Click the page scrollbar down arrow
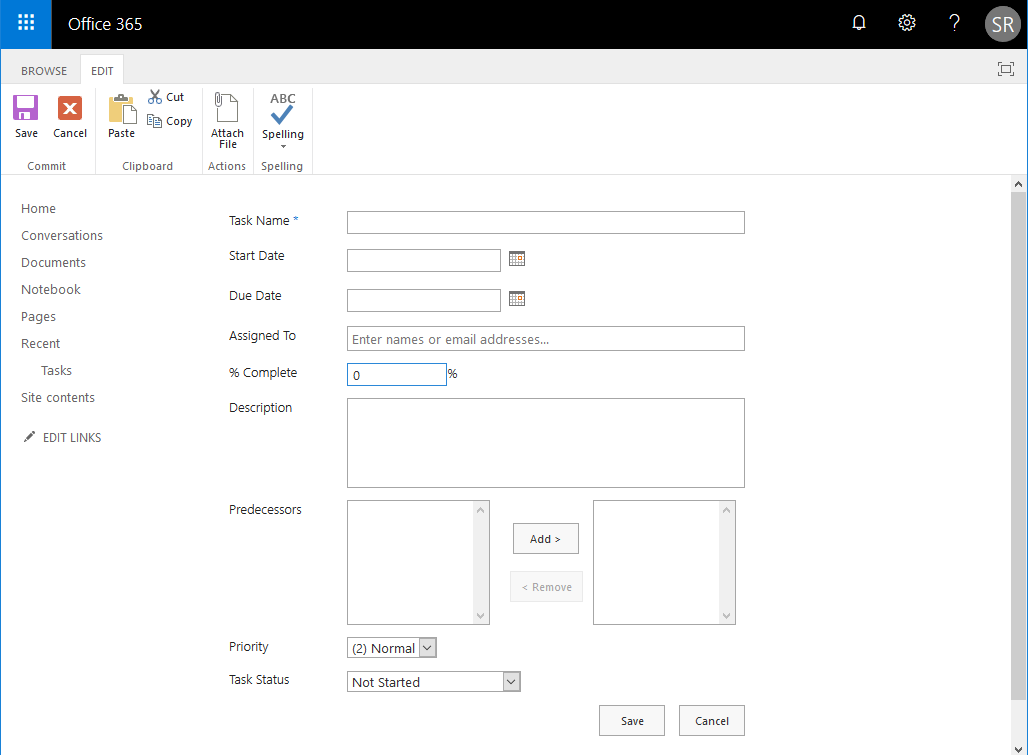 click(x=1019, y=747)
